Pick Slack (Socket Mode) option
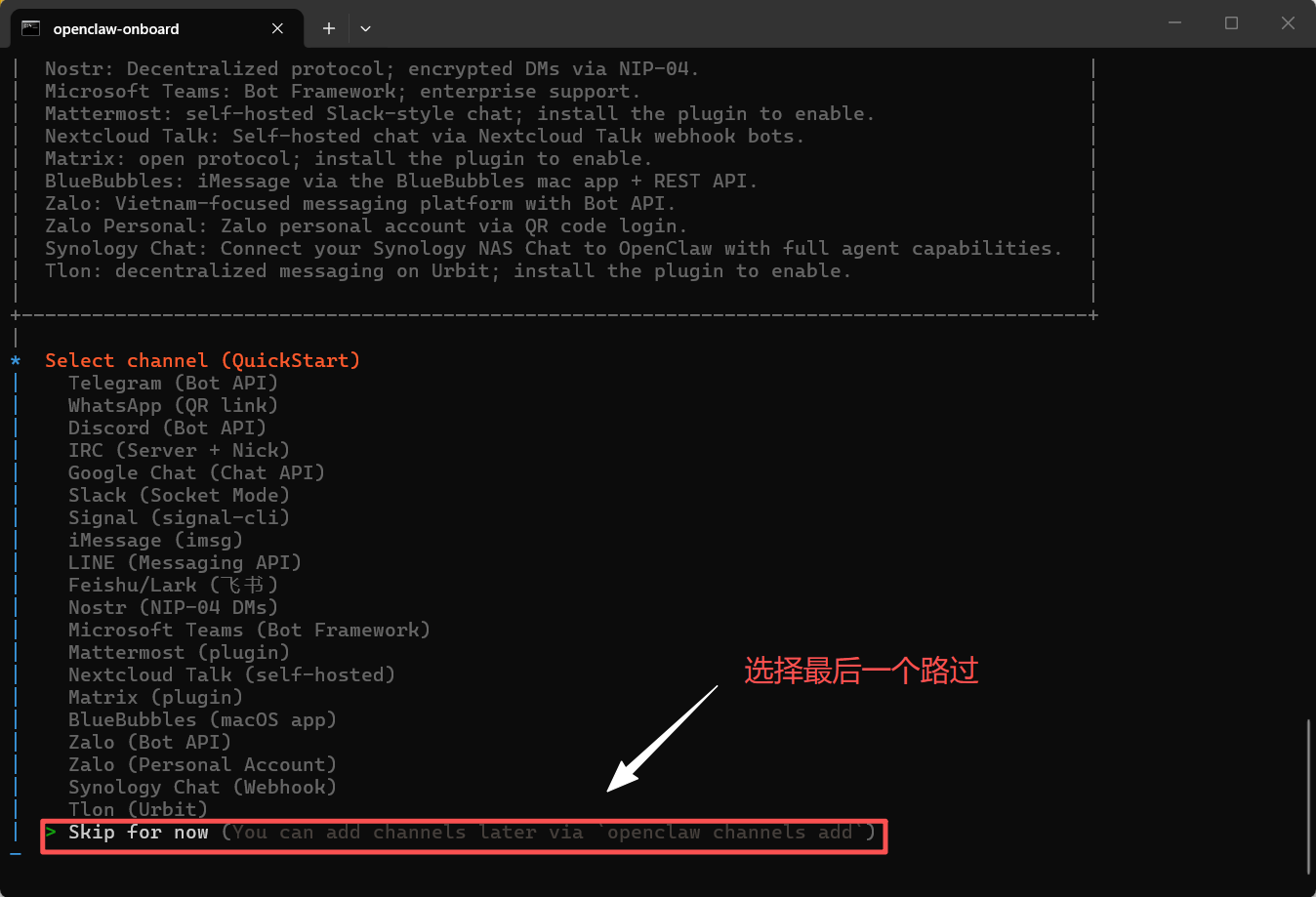This screenshot has height=897, width=1316. click(x=179, y=495)
